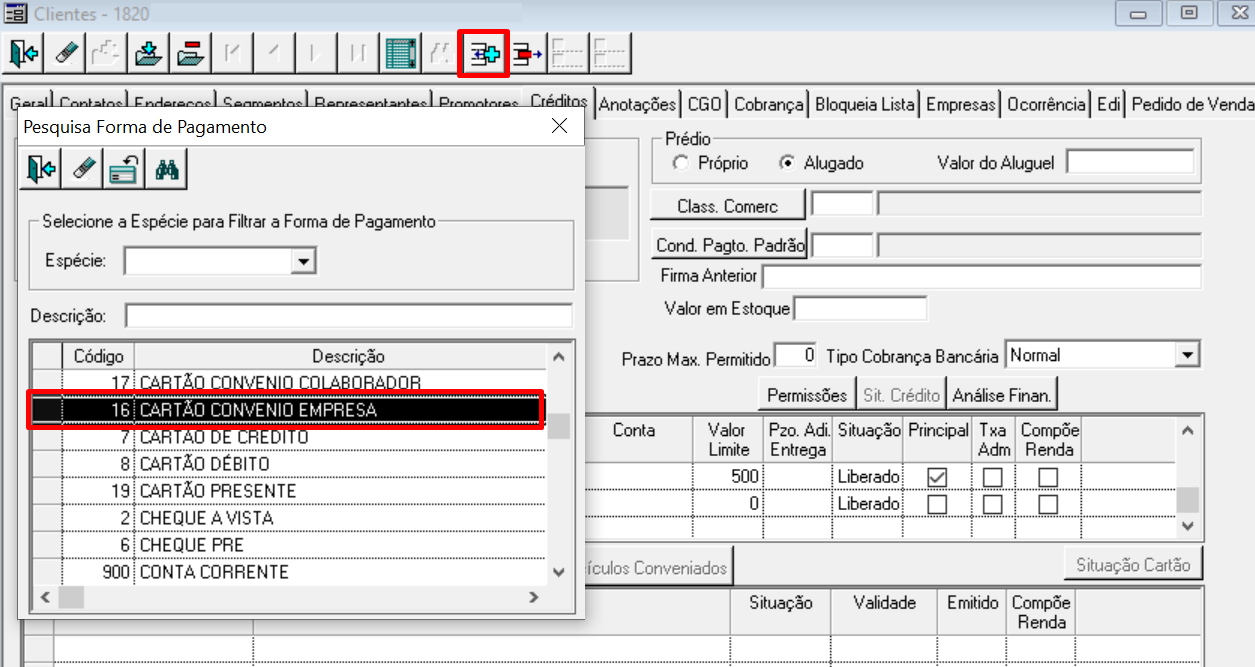
Task: Click the payment list scroll up arrow
Action: tap(559, 357)
